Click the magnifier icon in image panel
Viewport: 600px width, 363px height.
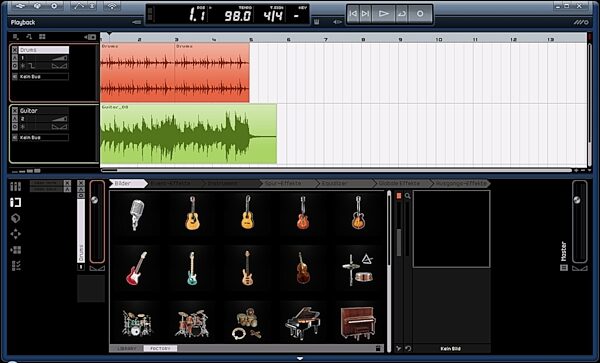pos(408,196)
